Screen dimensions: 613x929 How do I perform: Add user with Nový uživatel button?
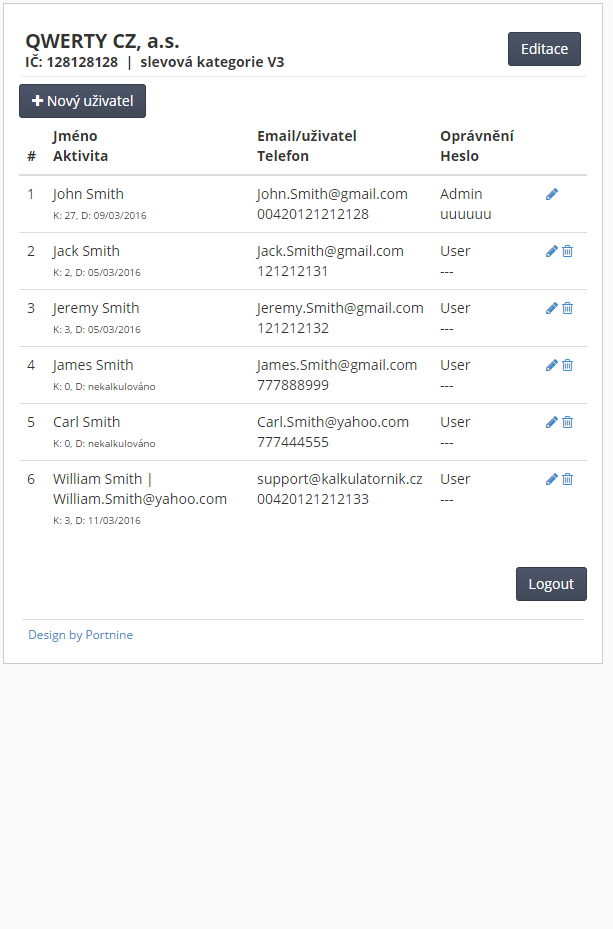click(x=82, y=101)
